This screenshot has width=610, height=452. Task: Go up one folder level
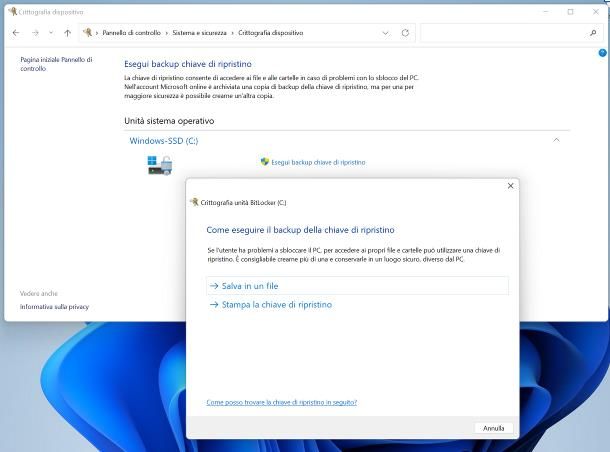[68, 33]
